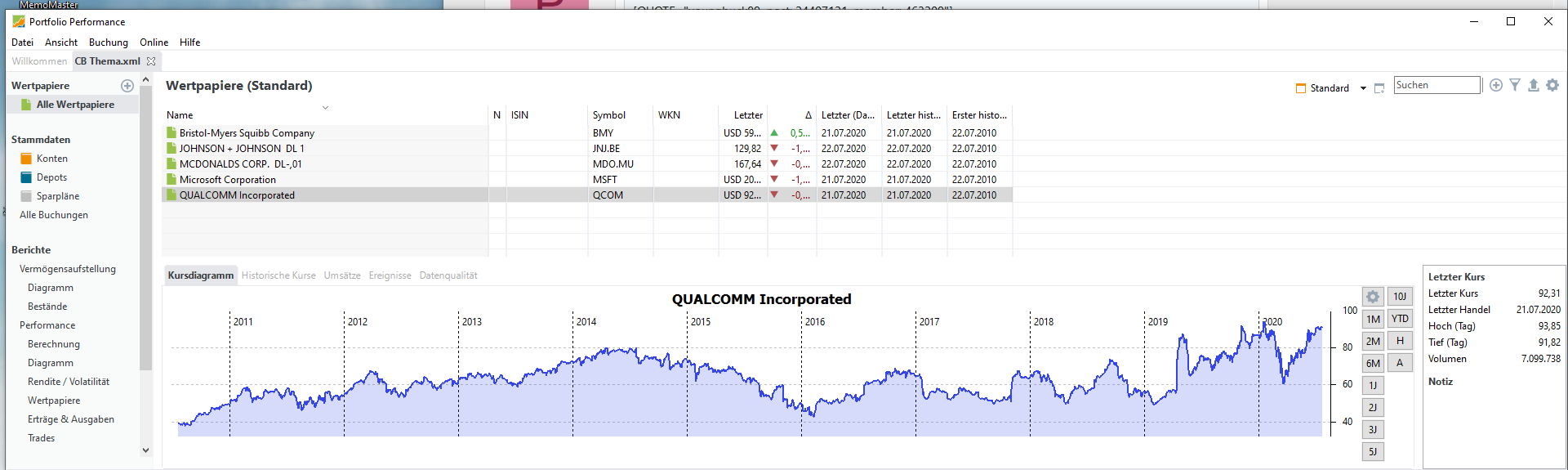
Task: Add new watchlist with sidebar plus icon
Action: pos(127,86)
